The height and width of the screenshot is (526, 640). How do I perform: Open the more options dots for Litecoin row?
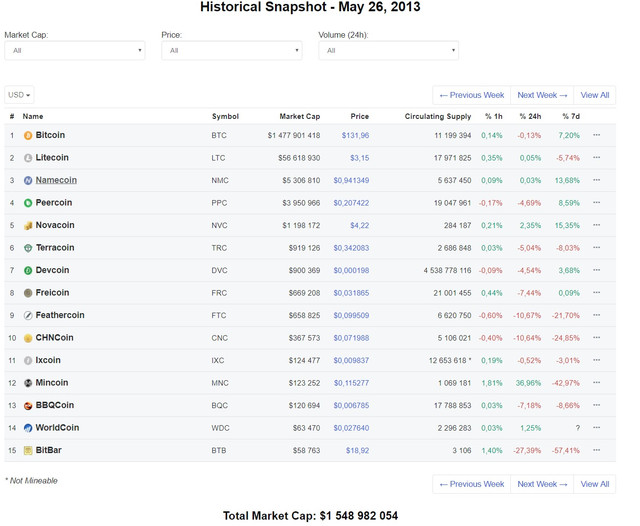point(596,158)
